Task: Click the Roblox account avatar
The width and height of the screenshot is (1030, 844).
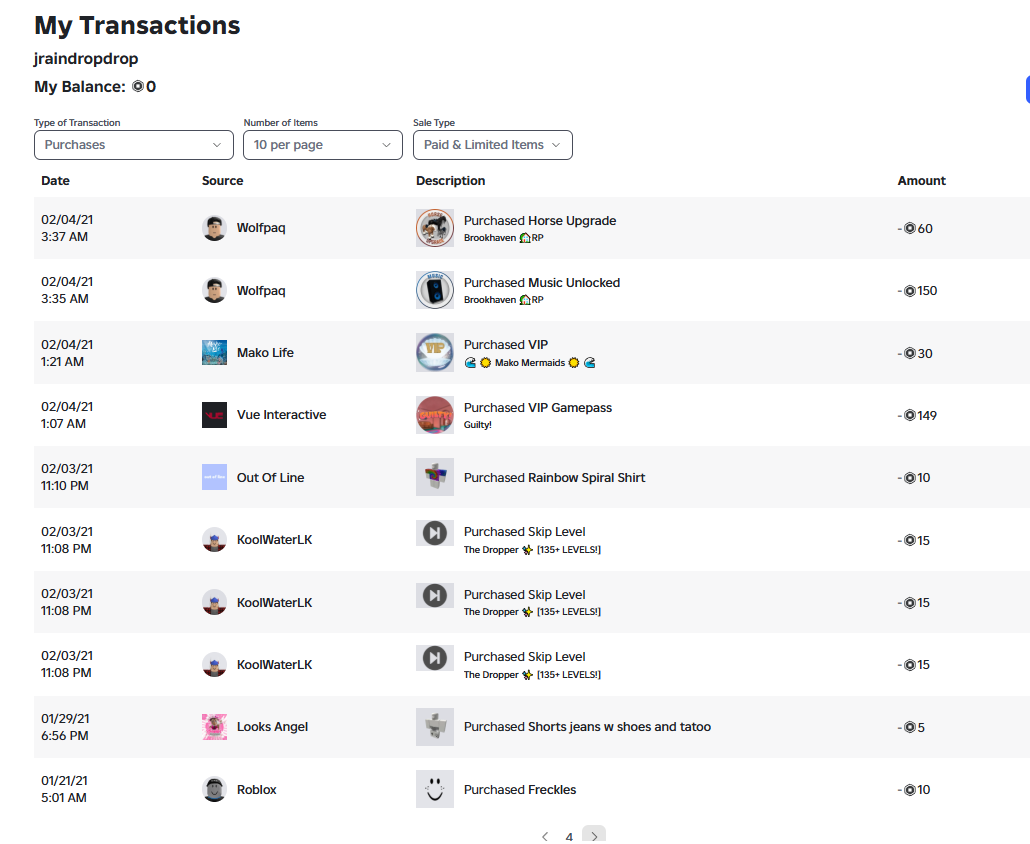Action: tap(214, 789)
